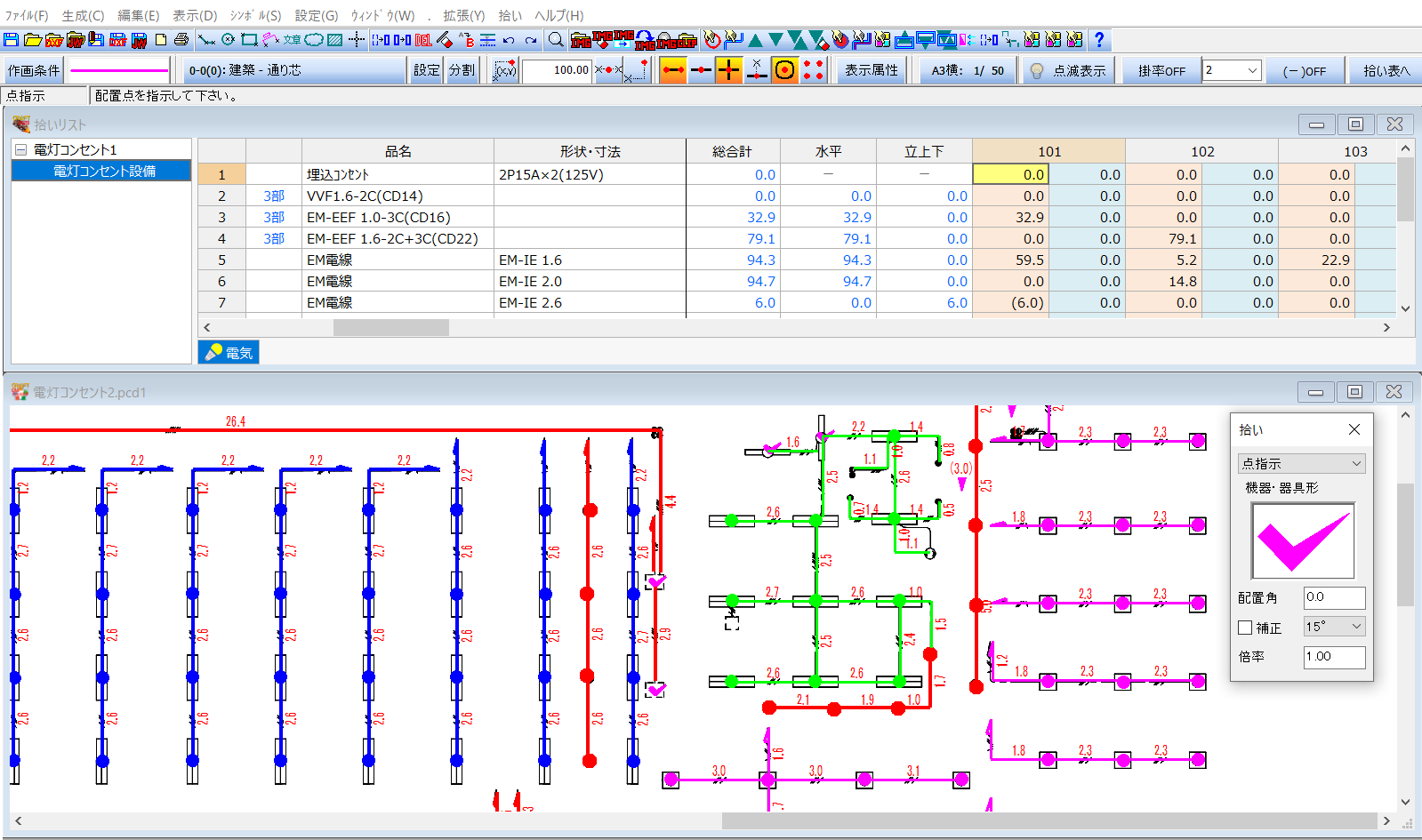Close the 拾い floating panel
Screen dimensions: 1422x840
pos(1354,429)
